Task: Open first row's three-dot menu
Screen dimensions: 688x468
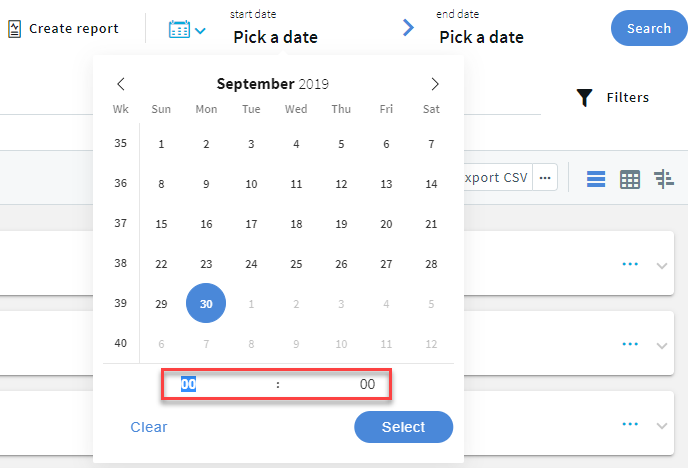Action: (x=630, y=264)
